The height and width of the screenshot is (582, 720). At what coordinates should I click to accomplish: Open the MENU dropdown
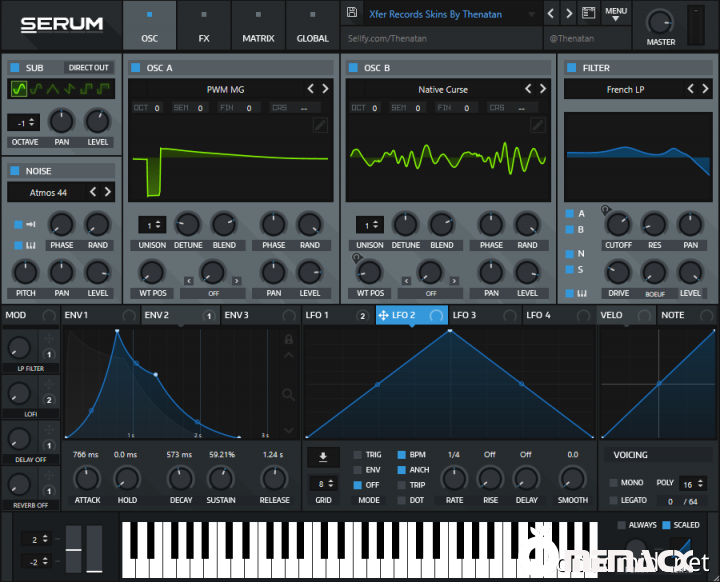[x=616, y=14]
